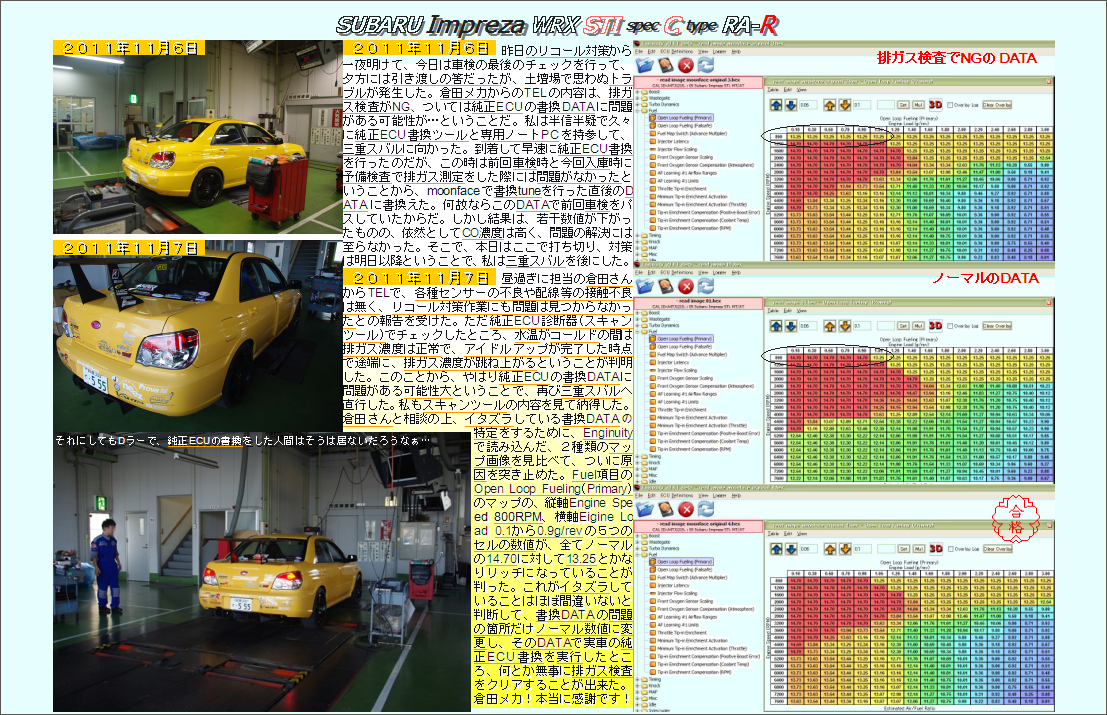This screenshot has height=715, width=1107.
Task: Expand the MAF folder in 4.hex tree
Action: pyautogui.click(x=638, y=692)
